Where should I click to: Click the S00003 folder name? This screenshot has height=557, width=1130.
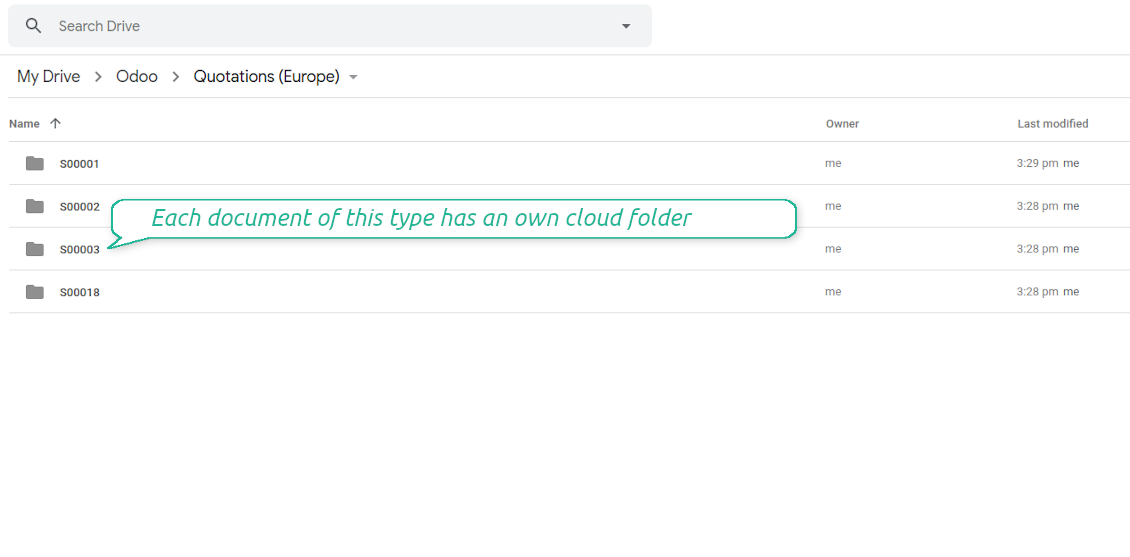[79, 250]
